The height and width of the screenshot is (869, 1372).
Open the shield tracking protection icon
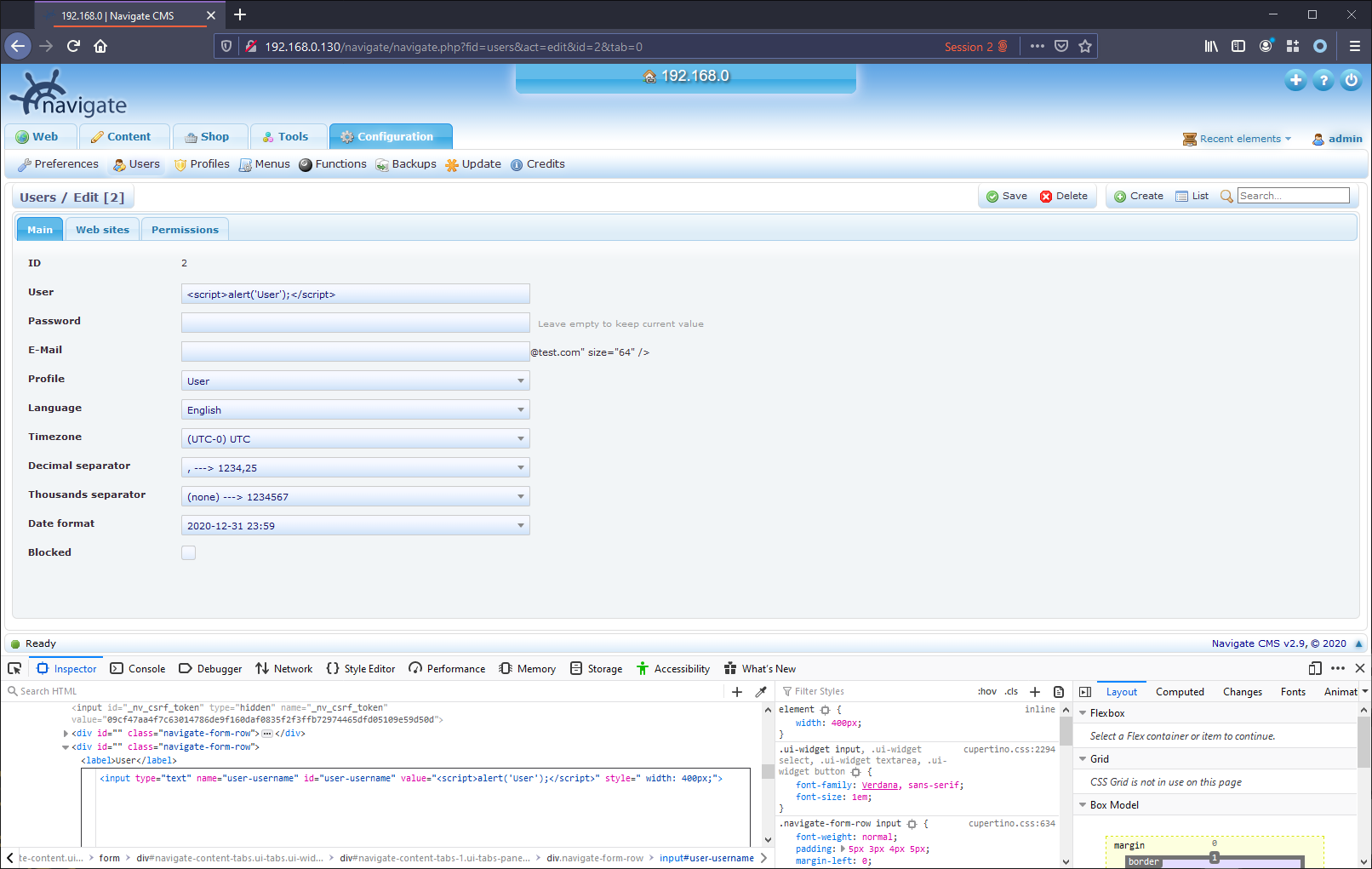226,46
